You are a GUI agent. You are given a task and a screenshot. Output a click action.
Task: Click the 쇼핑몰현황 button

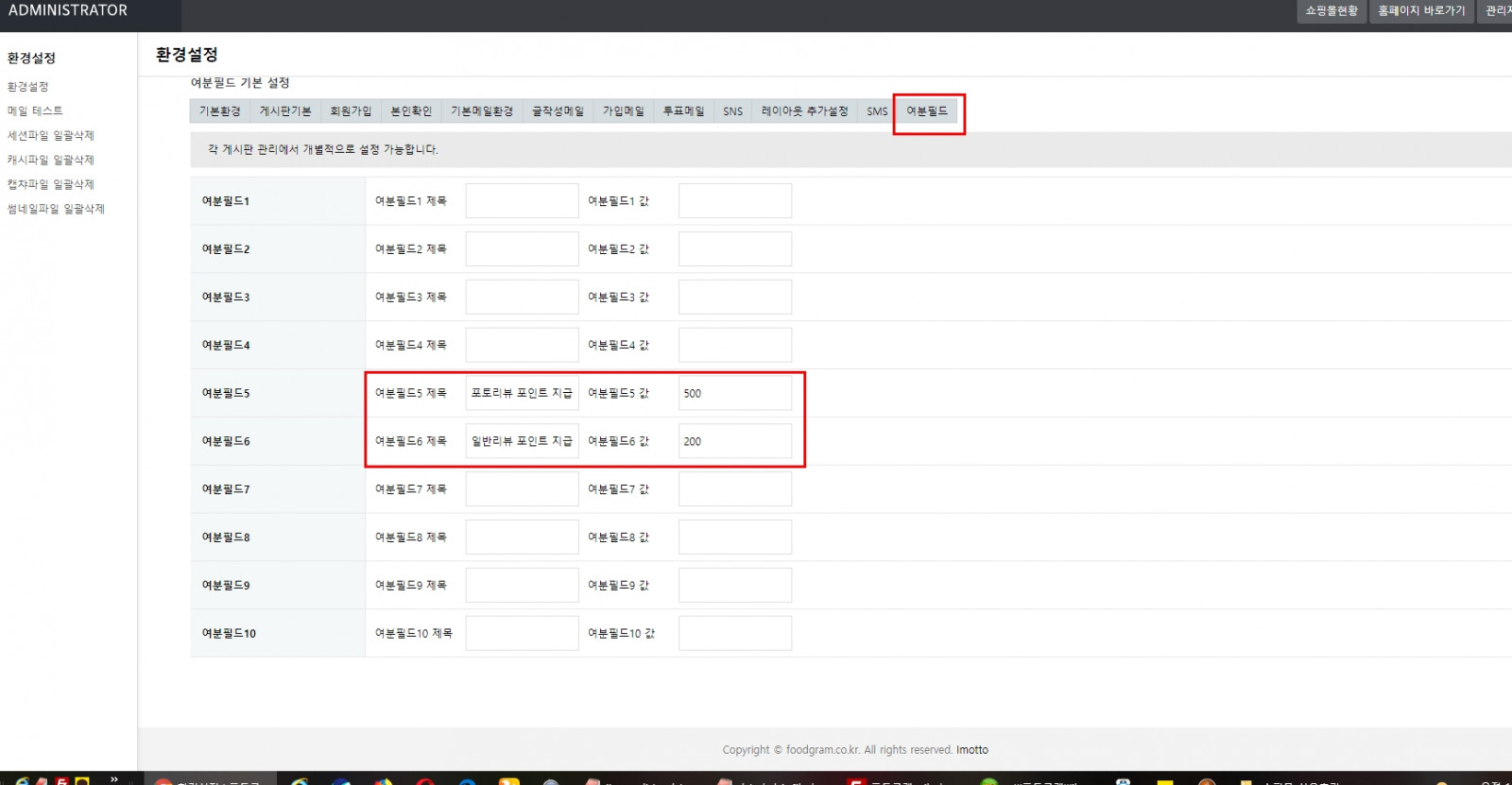click(x=1331, y=11)
